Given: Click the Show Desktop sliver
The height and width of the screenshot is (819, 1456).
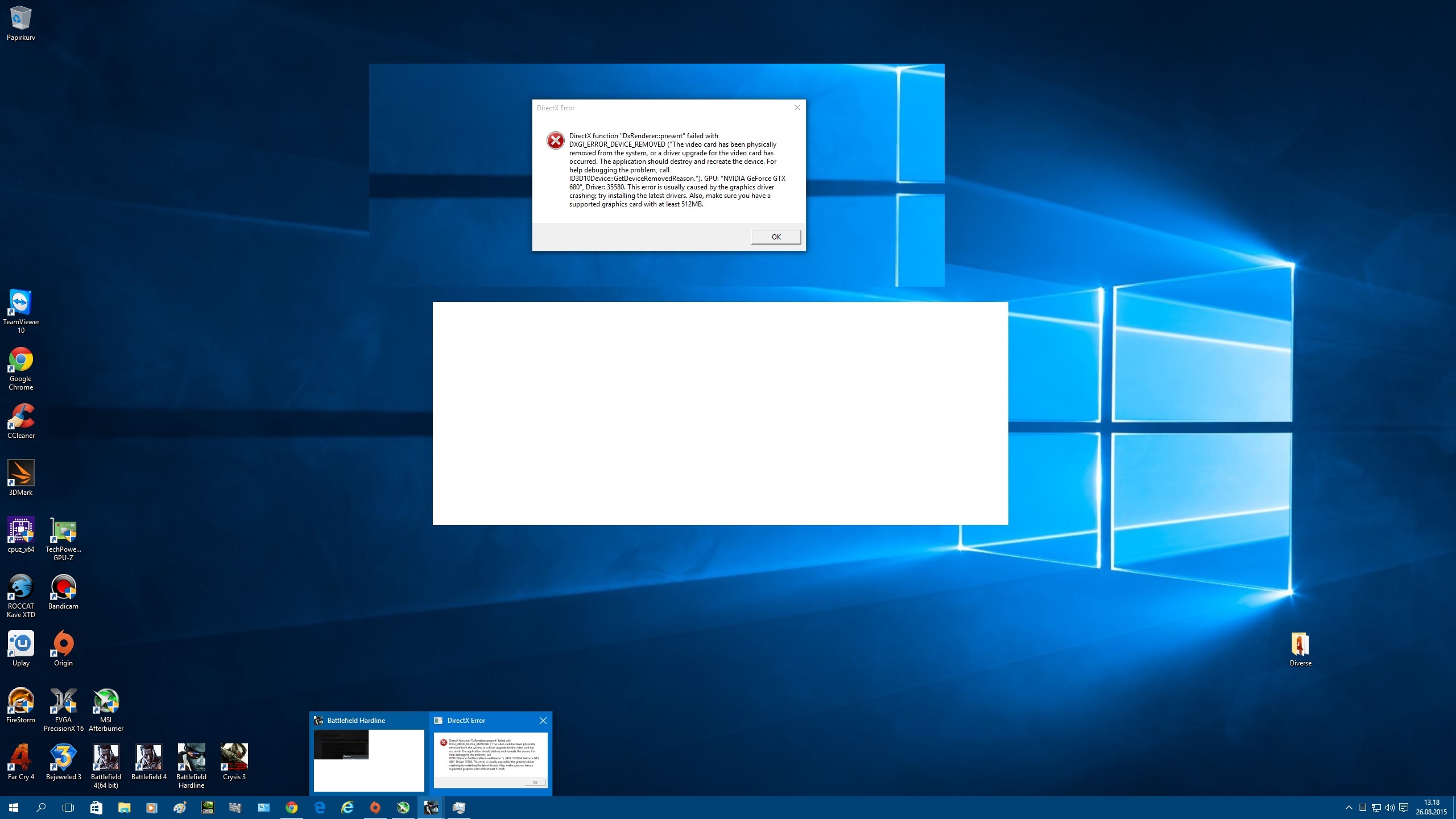Looking at the screenshot, I should [1454, 808].
